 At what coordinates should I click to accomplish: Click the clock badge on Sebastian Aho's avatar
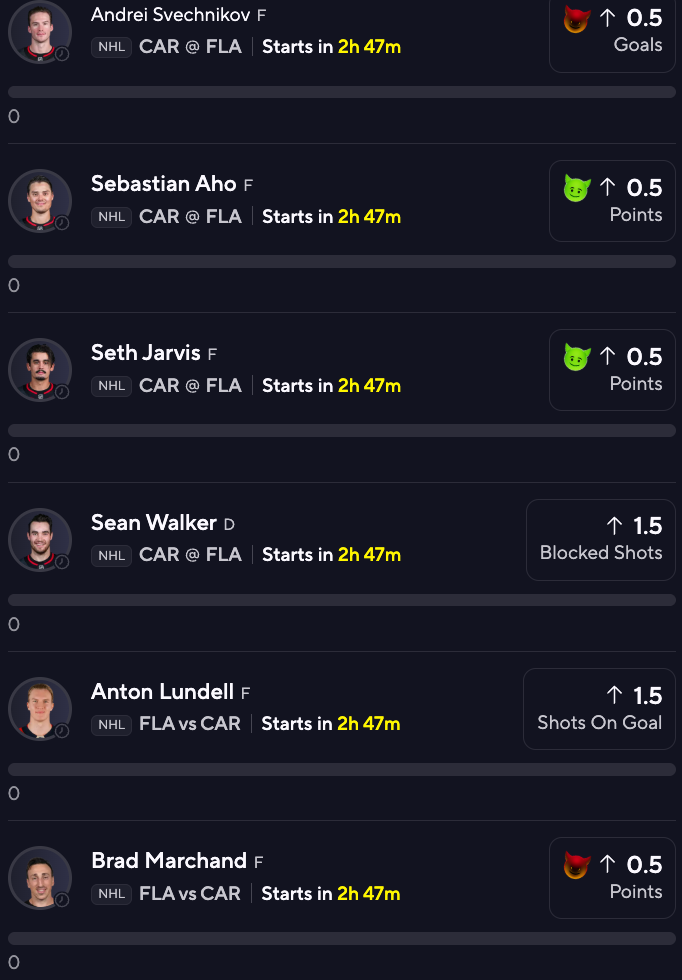62,223
